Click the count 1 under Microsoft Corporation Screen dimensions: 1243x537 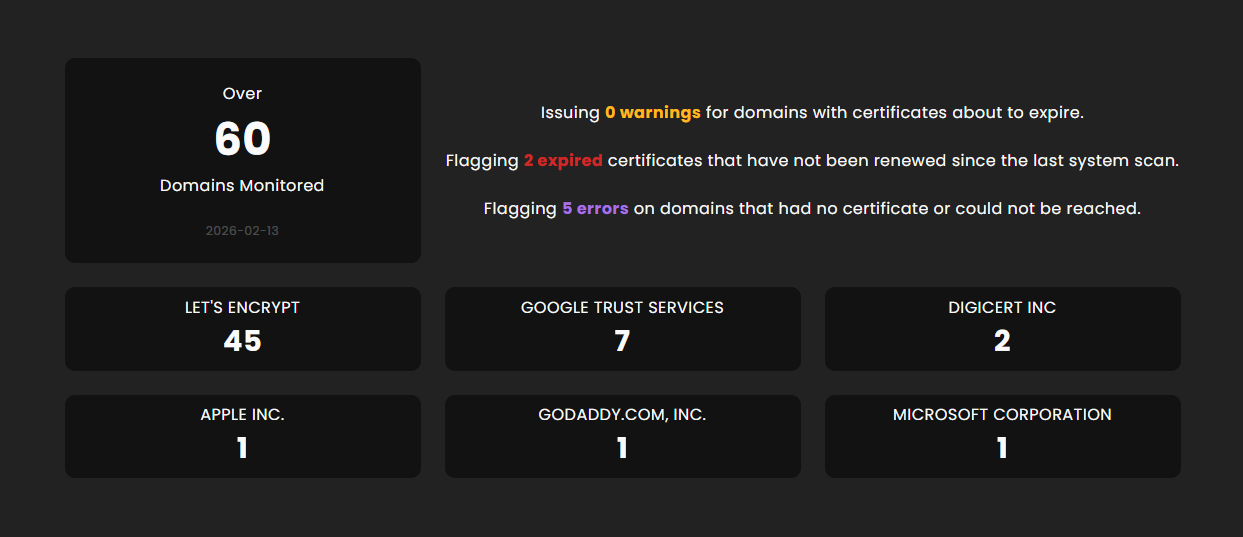pos(1002,448)
